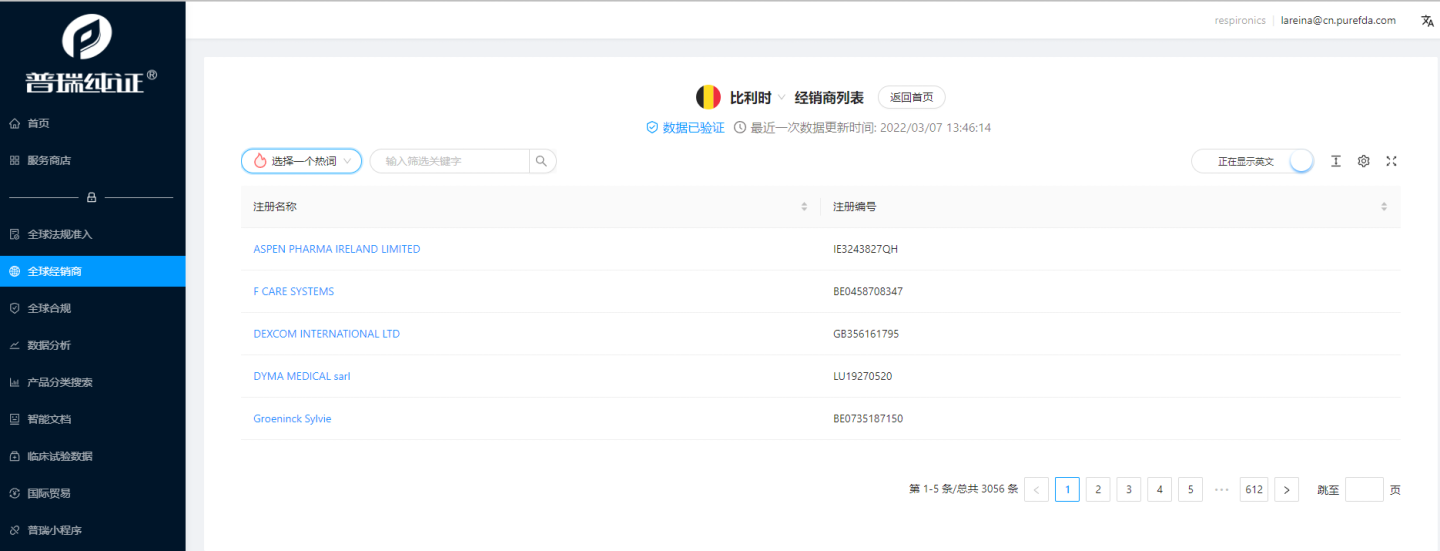Sort by the 注册编号 column arrows
The image size is (1440, 551).
click(x=1384, y=207)
